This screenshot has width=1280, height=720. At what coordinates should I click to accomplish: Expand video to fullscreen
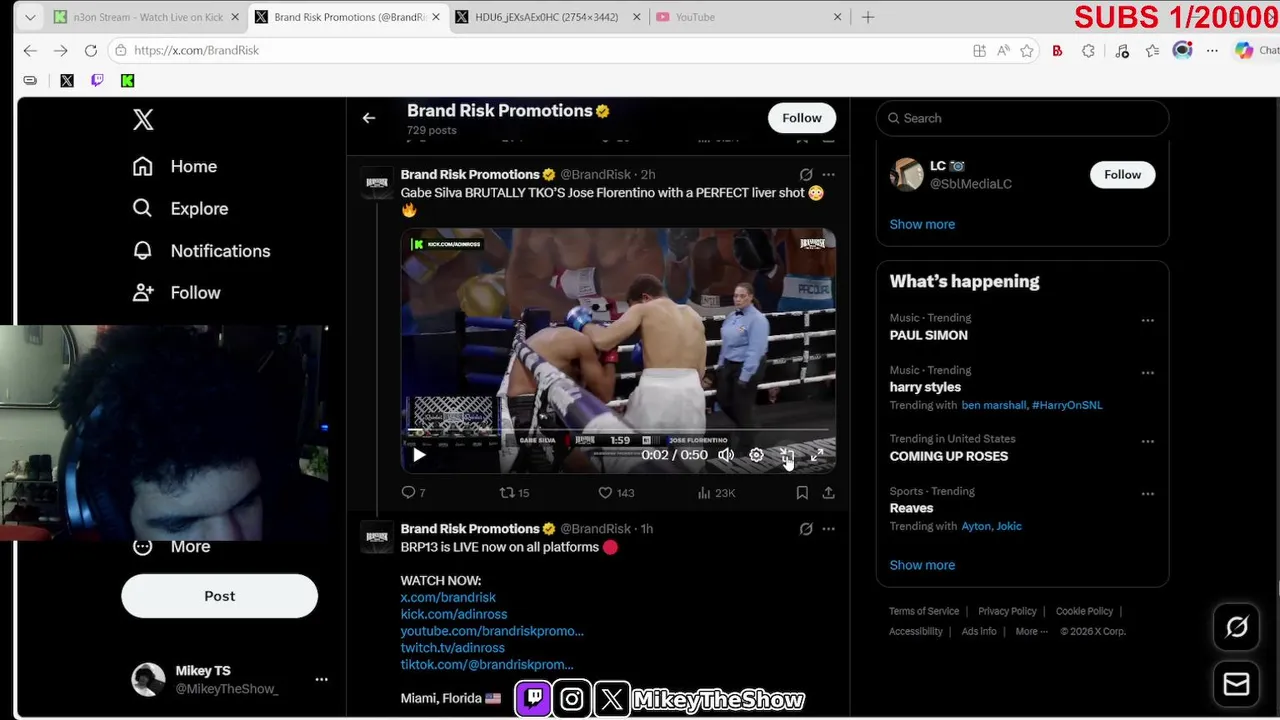[x=817, y=455]
